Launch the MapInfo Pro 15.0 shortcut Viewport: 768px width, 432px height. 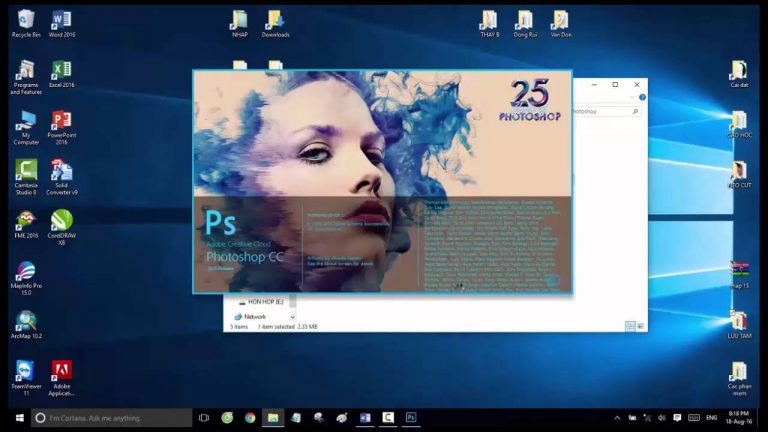coord(26,278)
